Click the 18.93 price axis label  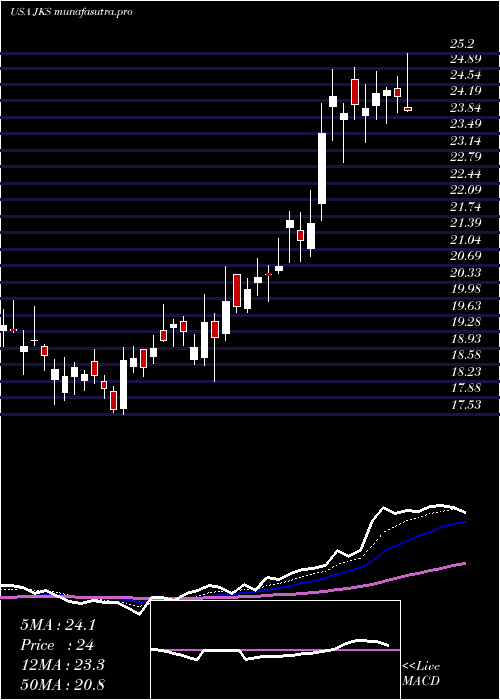(x=465, y=339)
